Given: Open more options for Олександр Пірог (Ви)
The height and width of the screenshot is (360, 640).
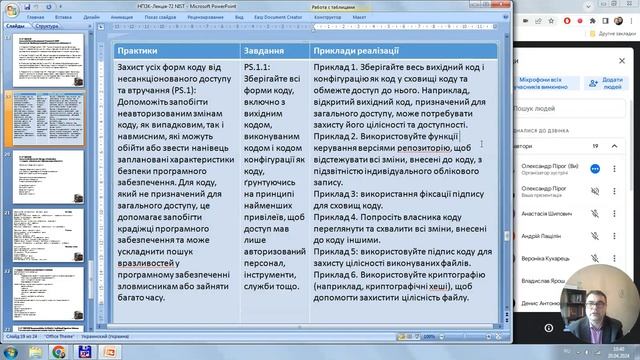Looking at the screenshot, I should (614, 169).
